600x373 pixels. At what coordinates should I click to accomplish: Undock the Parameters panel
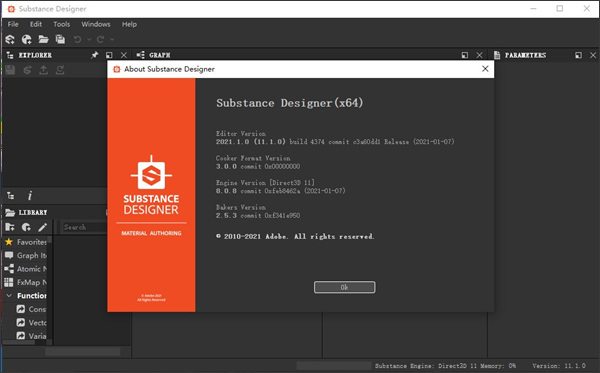[578, 55]
